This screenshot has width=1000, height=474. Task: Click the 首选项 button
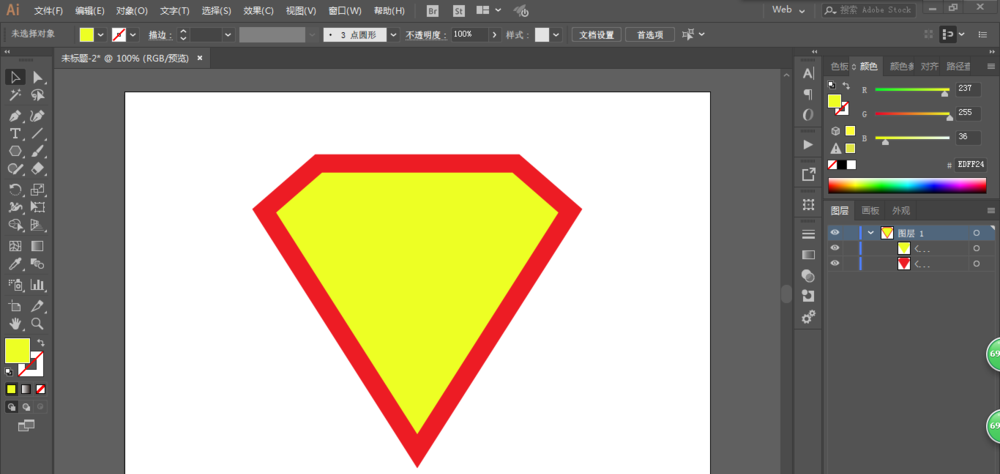[650, 35]
